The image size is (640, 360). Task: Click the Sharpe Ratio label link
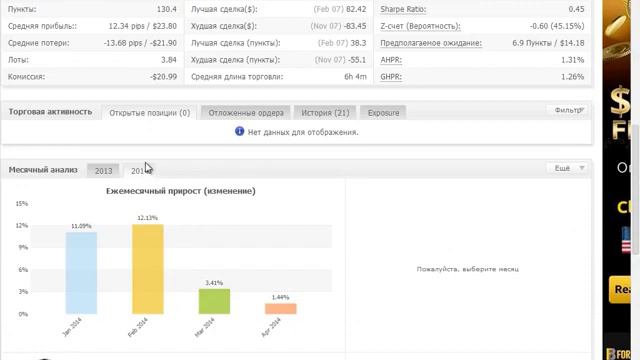[403, 9]
